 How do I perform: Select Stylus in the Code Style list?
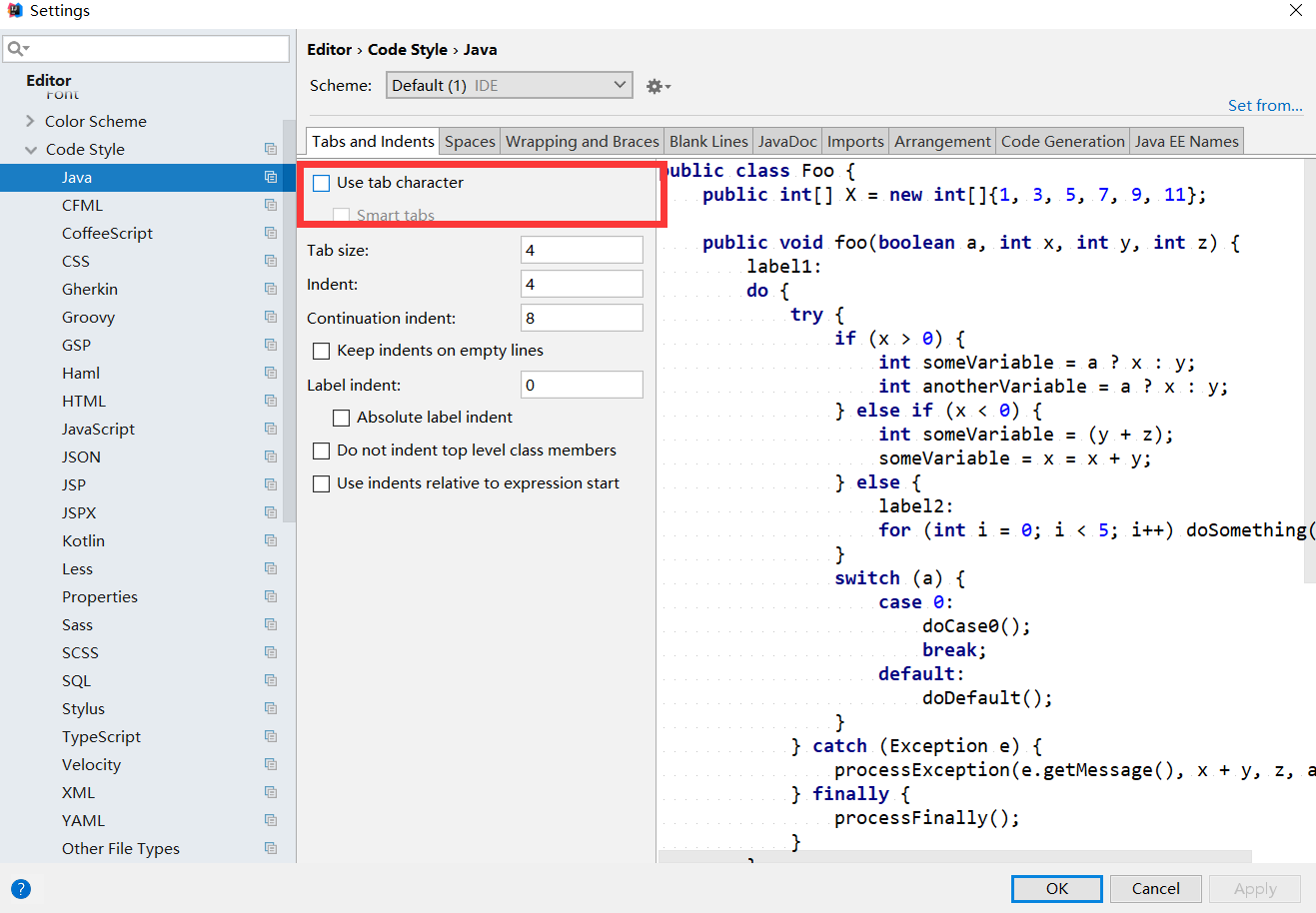pyautogui.click(x=83, y=708)
